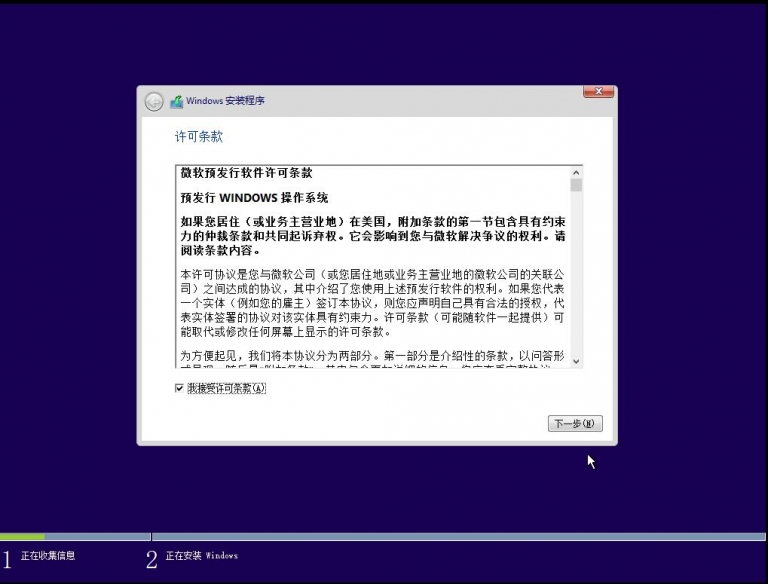768x584 pixels.
Task: Close the Windows 安装程序 window
Action: point(598,92)
